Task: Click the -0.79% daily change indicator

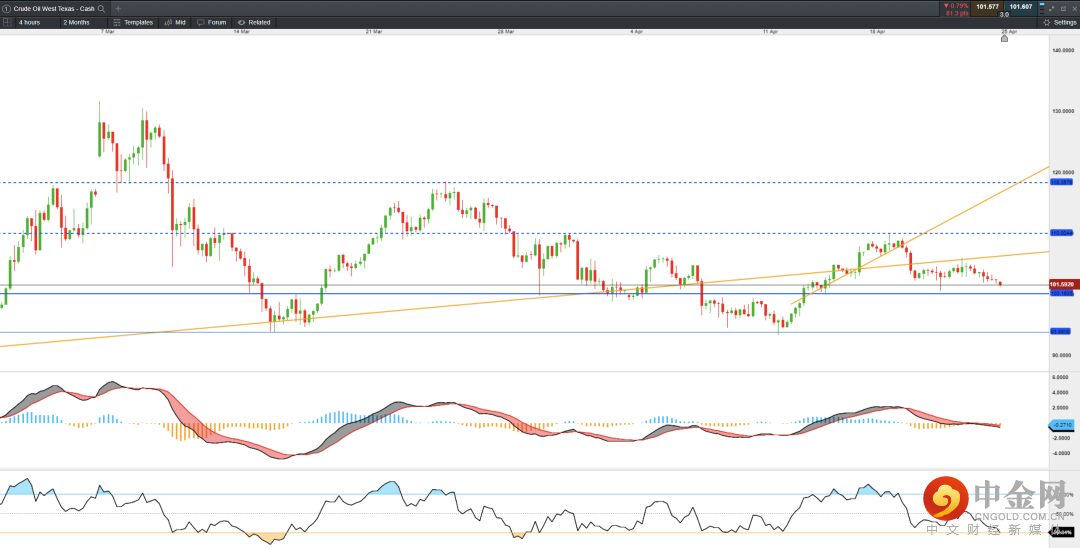Action: [956, 6]
